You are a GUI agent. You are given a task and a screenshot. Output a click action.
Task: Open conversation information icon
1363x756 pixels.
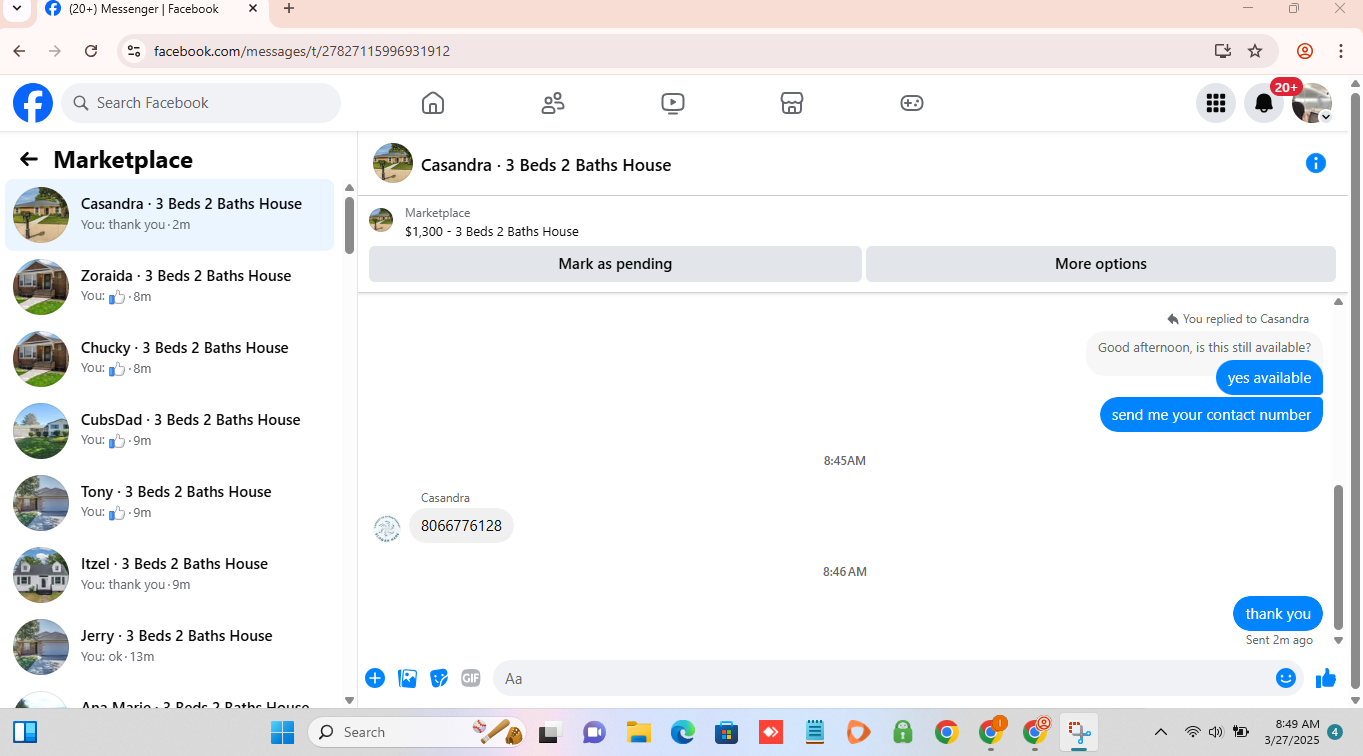(x=1316, y=163)
